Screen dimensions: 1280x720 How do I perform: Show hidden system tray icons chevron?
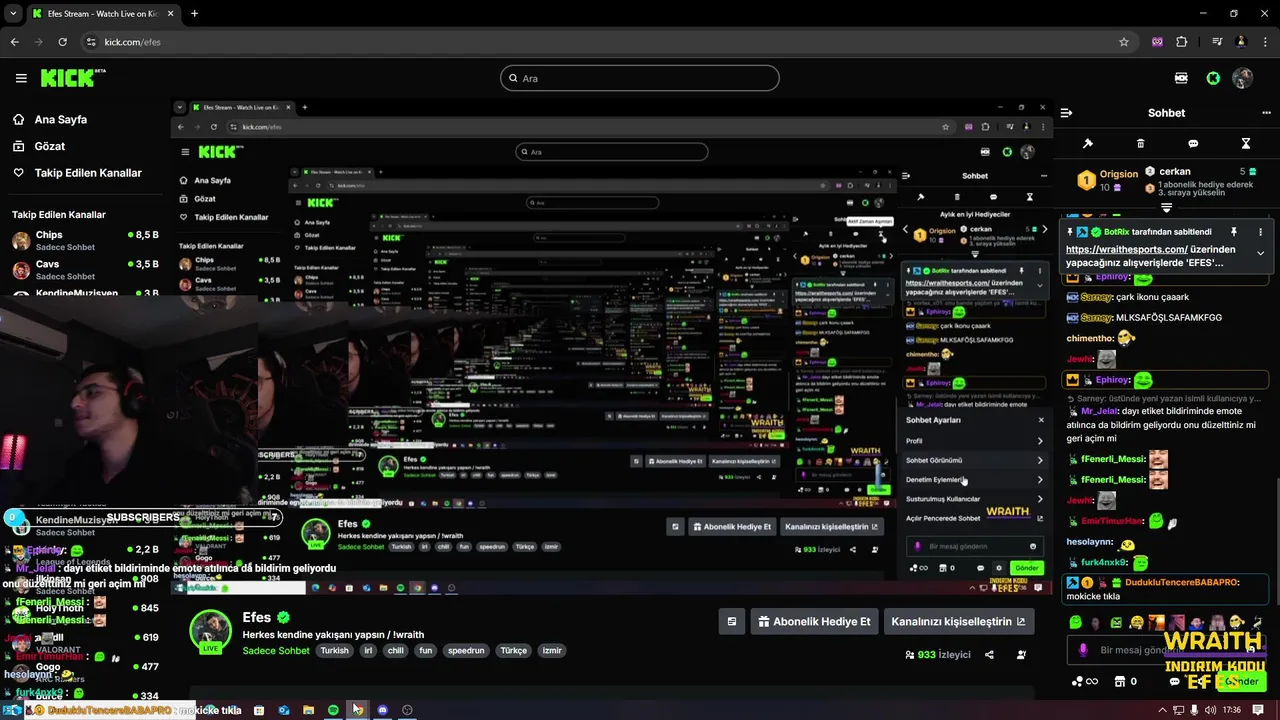point(1163,710)
